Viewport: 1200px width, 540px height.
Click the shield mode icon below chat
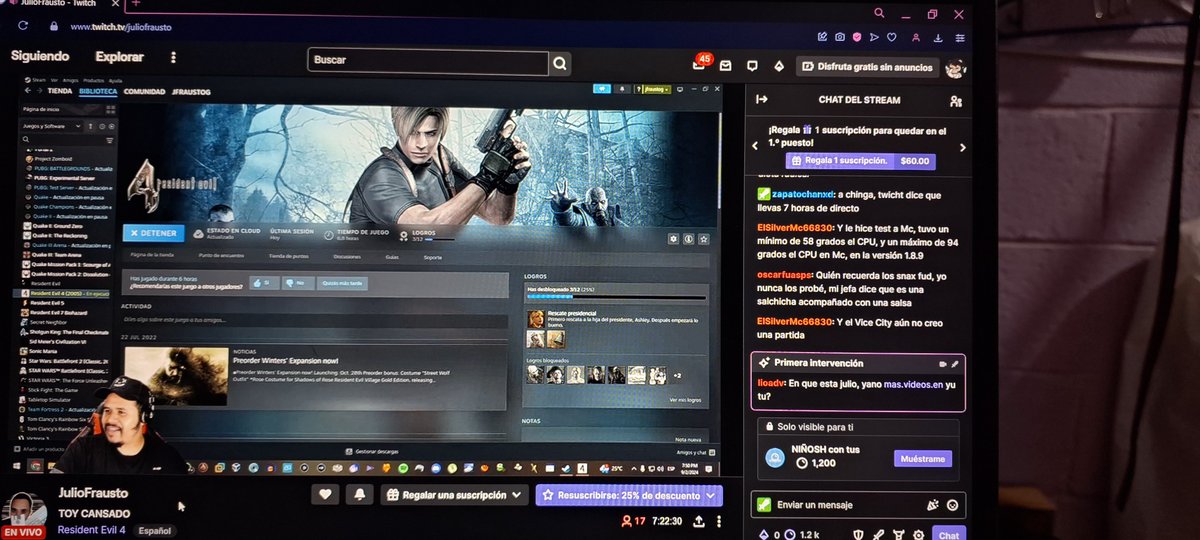pyautogui.click(x=856, y=535)
